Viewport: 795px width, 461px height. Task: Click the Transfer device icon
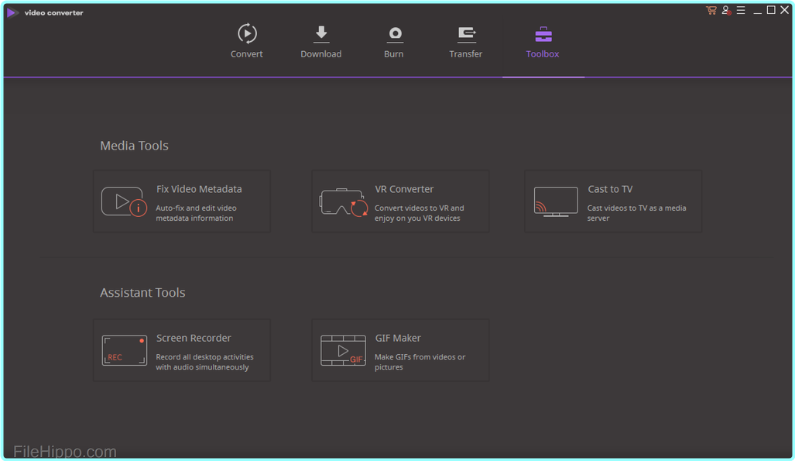click(x=466, y=34)
